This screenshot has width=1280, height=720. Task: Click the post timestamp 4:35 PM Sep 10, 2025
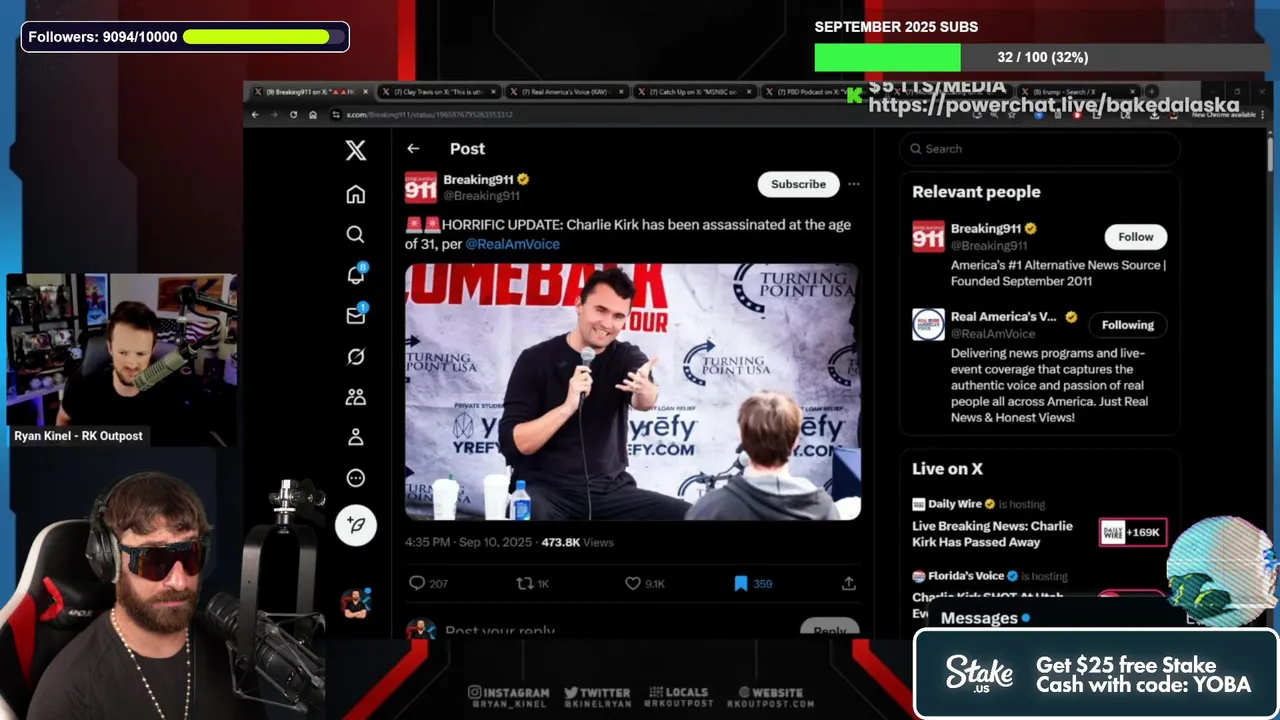pos(469,542)
